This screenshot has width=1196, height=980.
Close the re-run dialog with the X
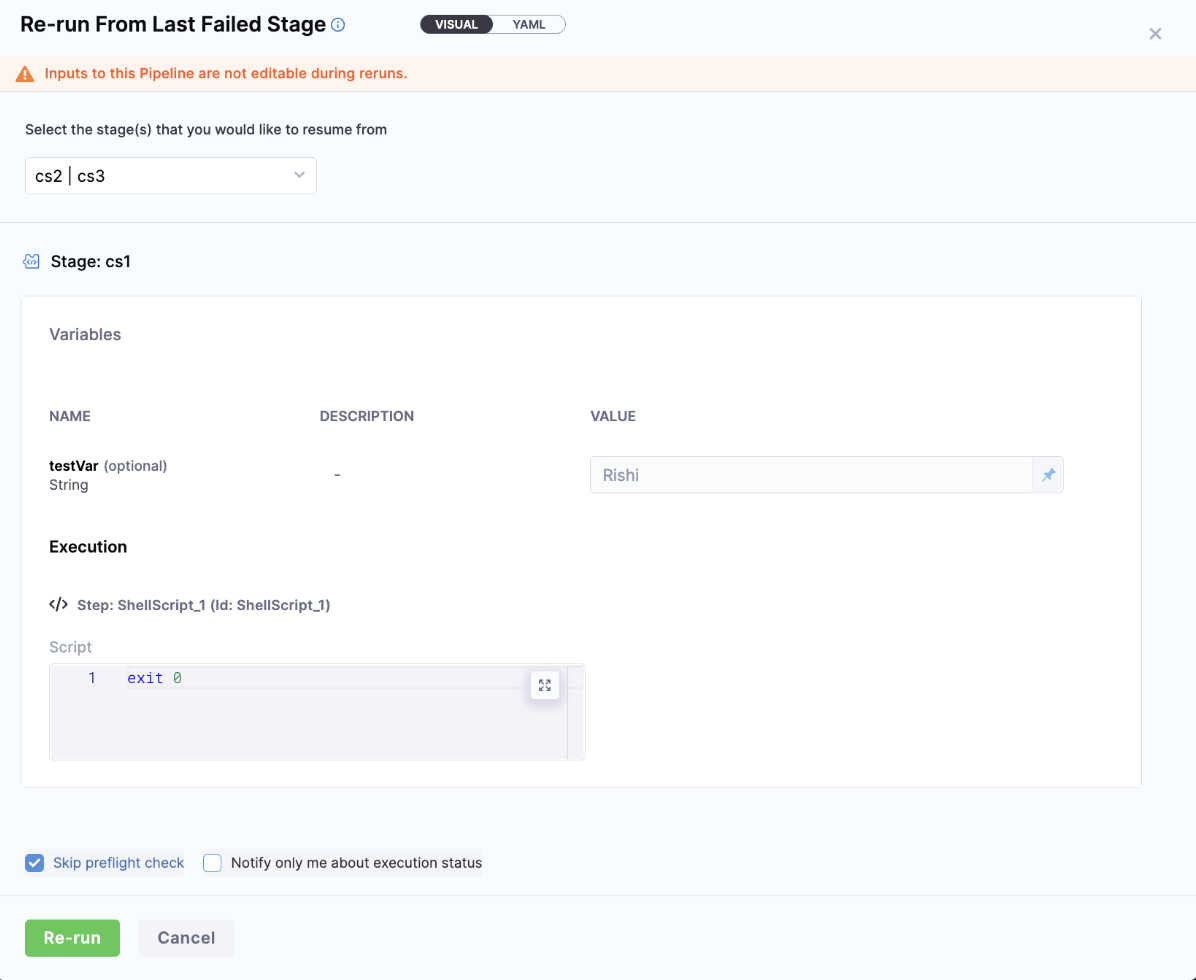[1155, 34]
